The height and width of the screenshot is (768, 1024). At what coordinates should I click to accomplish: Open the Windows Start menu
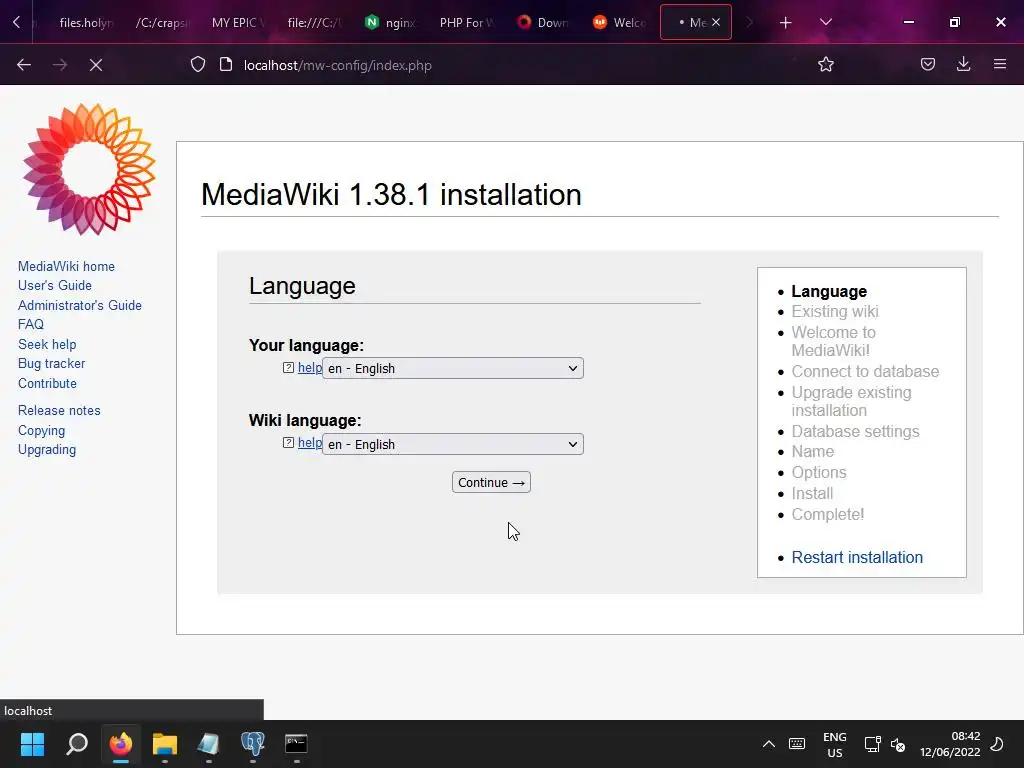[32, 744]
